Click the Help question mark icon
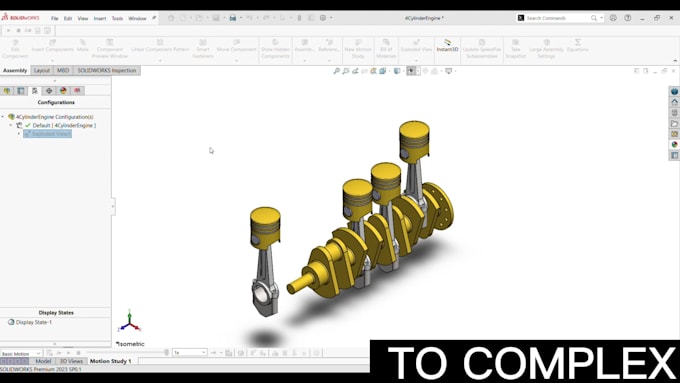The height and width of the screenshot is (383, 680). point(628,18)
